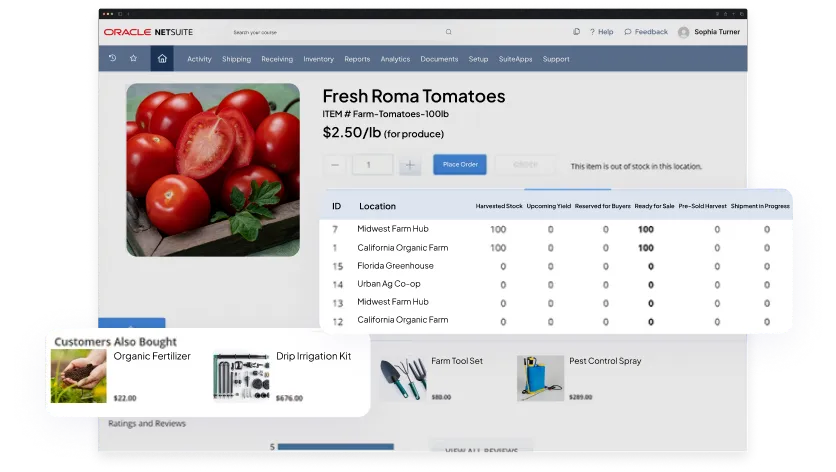The height and width of the screenshot is (472, 836).
Task: Click the Fresh Roma Tomatoes product image
Action: click(213, 170)
